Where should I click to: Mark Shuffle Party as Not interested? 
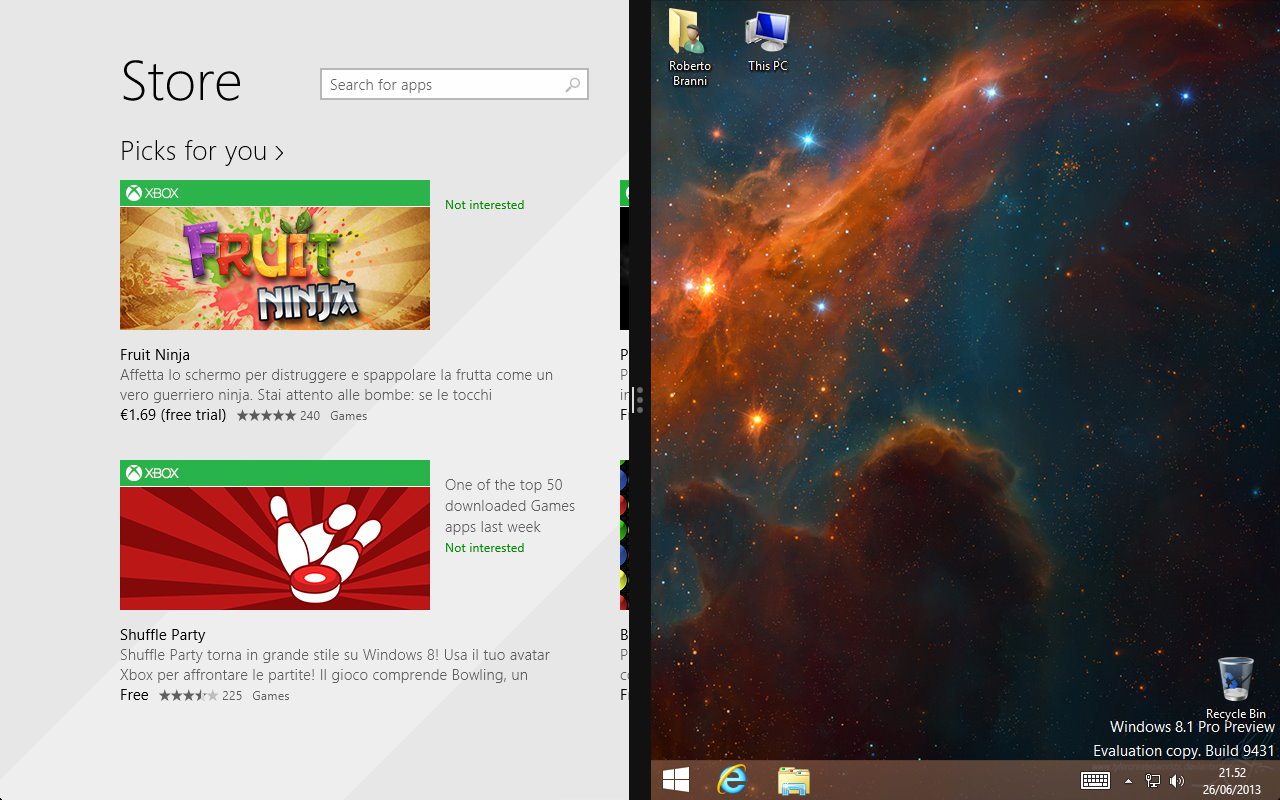coord(484,548)
